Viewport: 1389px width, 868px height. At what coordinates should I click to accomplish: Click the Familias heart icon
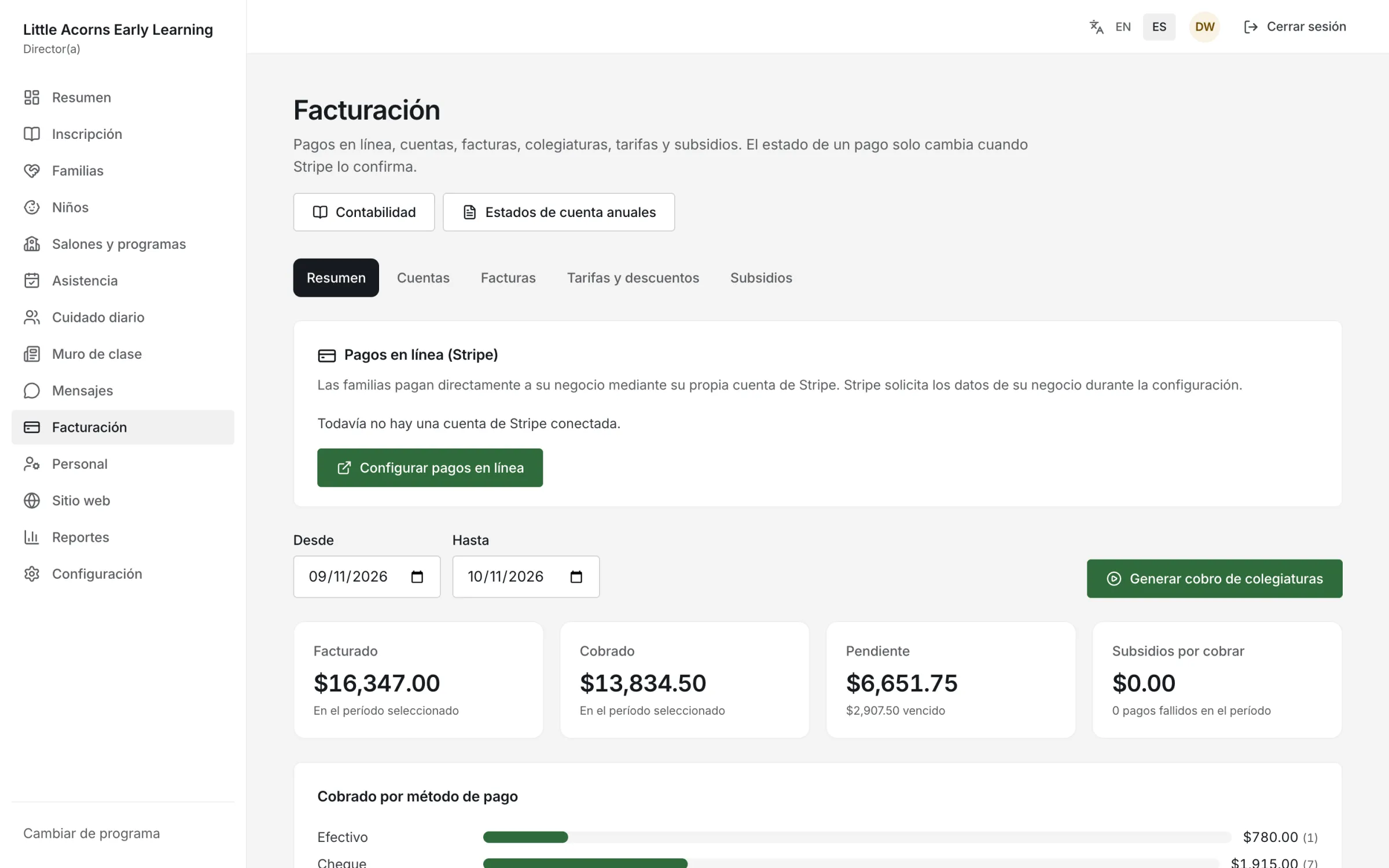click(32, 171)
